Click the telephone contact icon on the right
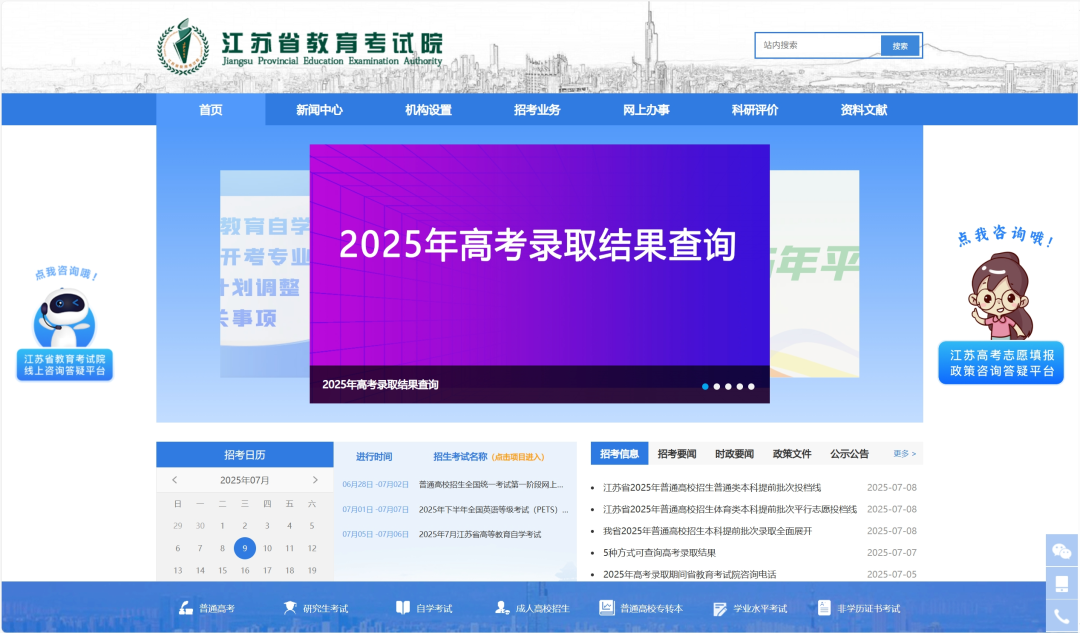Image resolution: width=1080 pixels, height=633 pixels. coord(1062,615)
